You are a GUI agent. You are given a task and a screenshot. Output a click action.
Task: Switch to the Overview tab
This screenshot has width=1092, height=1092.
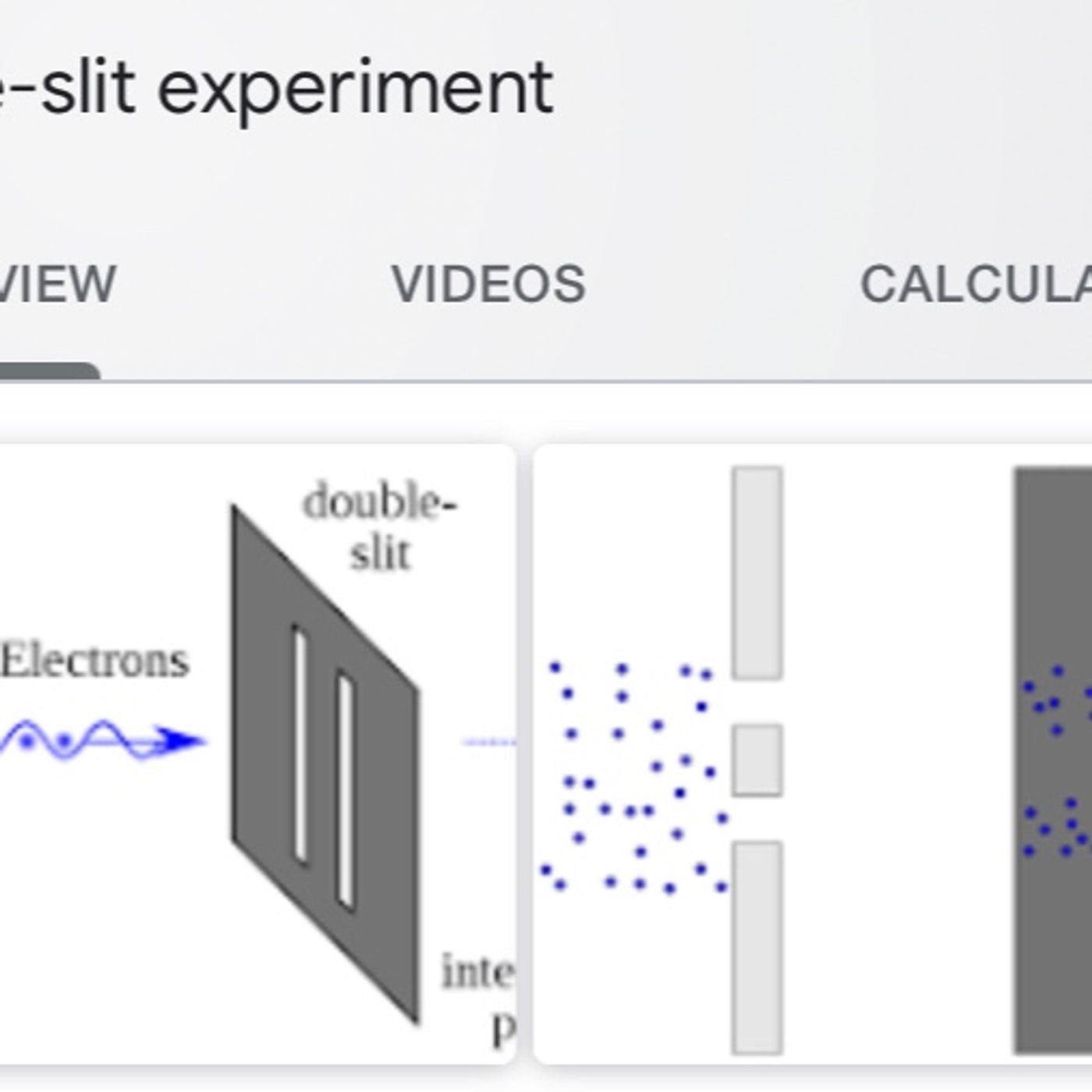pos(58,284)
